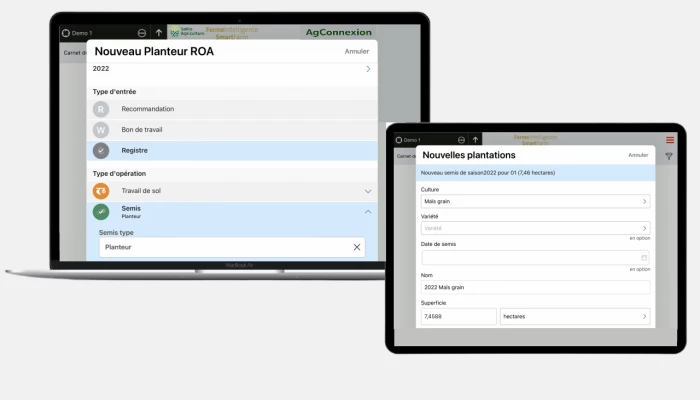Image resolution: width=700 pixels, height=400 pixels.
Task: Click the Carnet tab on the laptop
Action: [75, 53]
